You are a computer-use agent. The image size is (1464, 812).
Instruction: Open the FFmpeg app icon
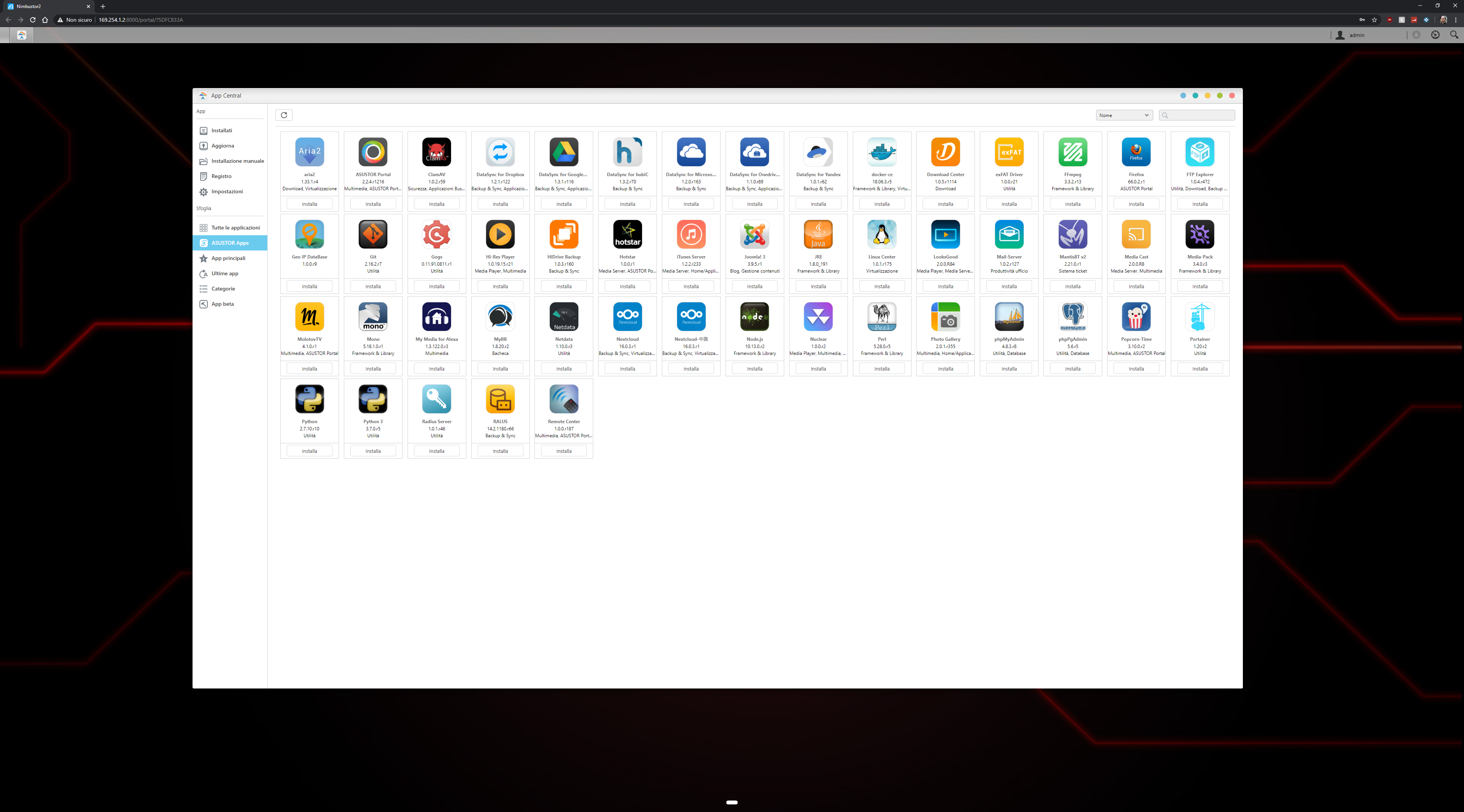pos(1073,152)
